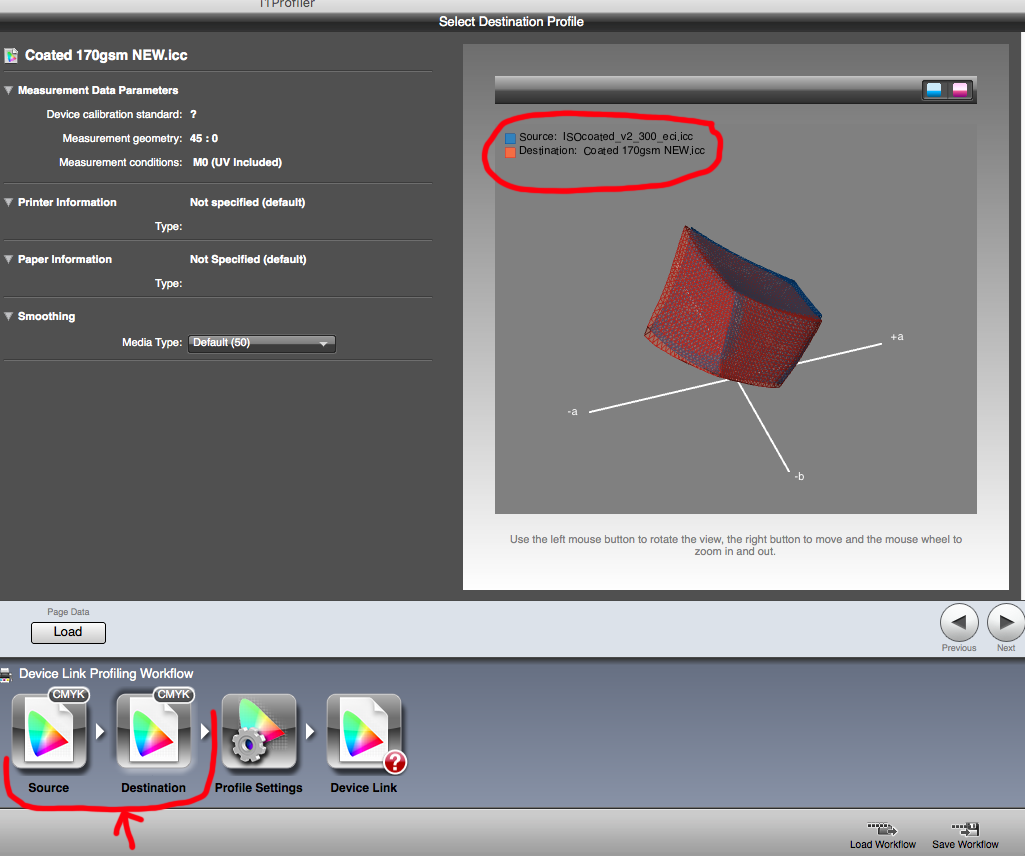Click the 'Source: ISOcoated_v2_300_eci.icc' legend text
This screenshot has width=1025, height=856.
pos(606,137)
